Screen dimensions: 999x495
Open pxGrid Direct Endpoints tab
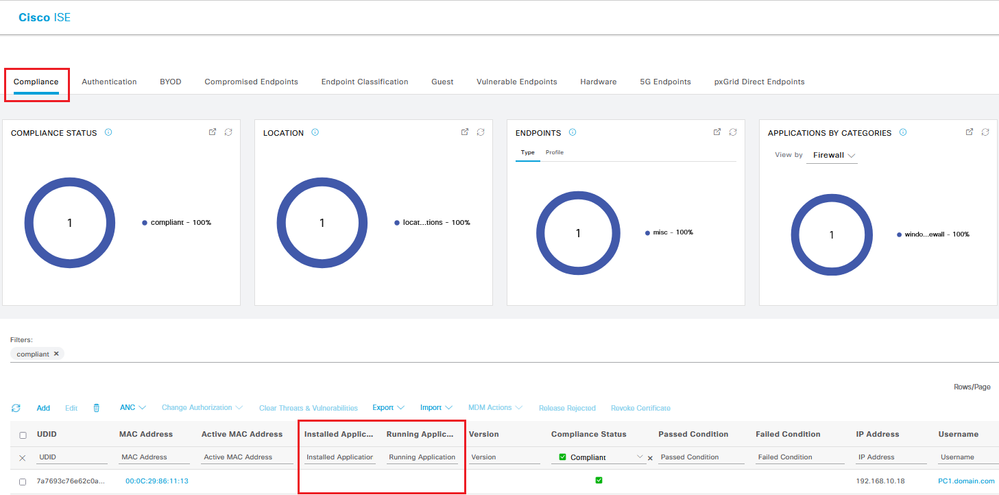(x=759, y=82)
